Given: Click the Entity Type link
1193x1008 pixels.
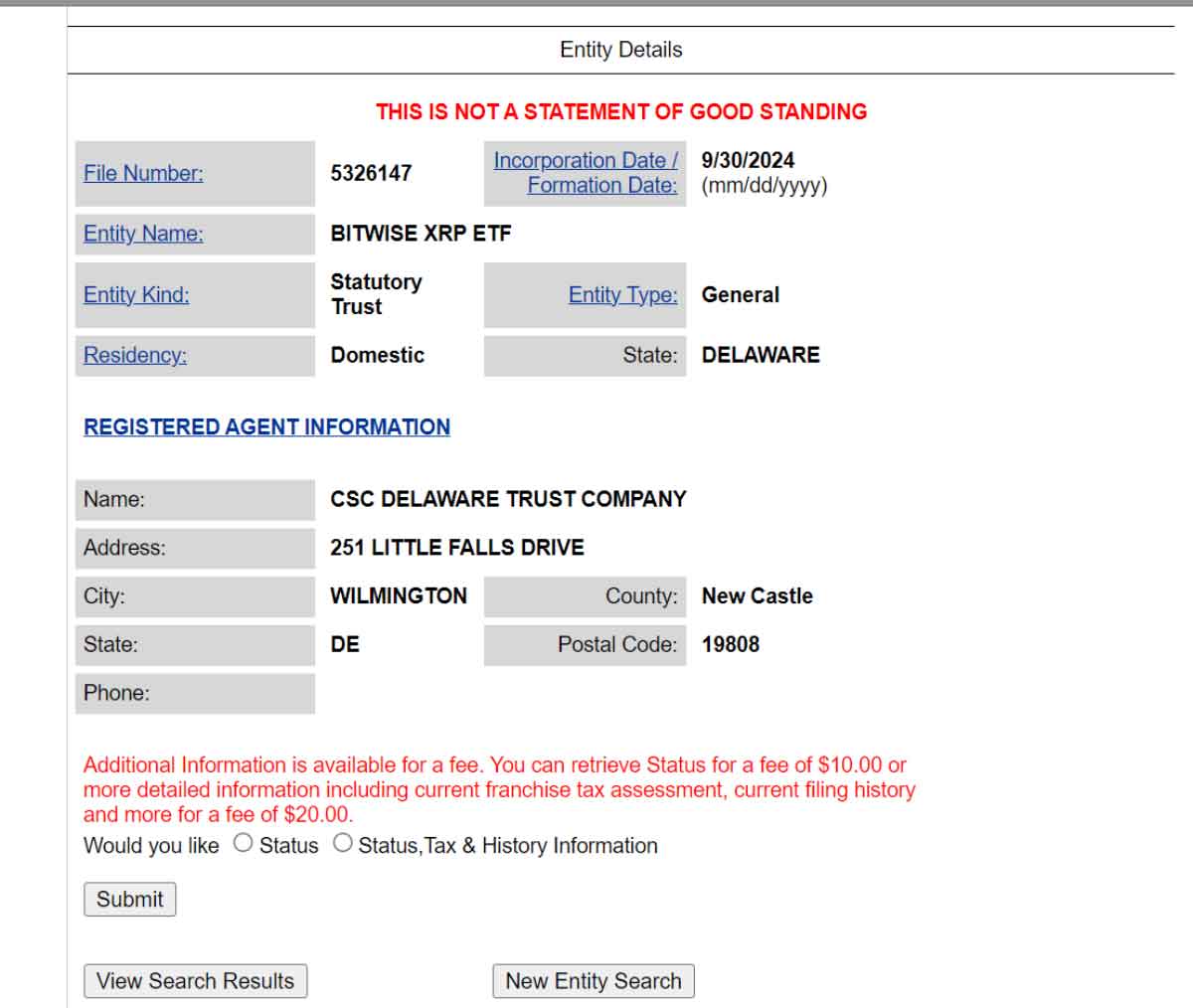Looking at the screenshot, I should 622,294.
